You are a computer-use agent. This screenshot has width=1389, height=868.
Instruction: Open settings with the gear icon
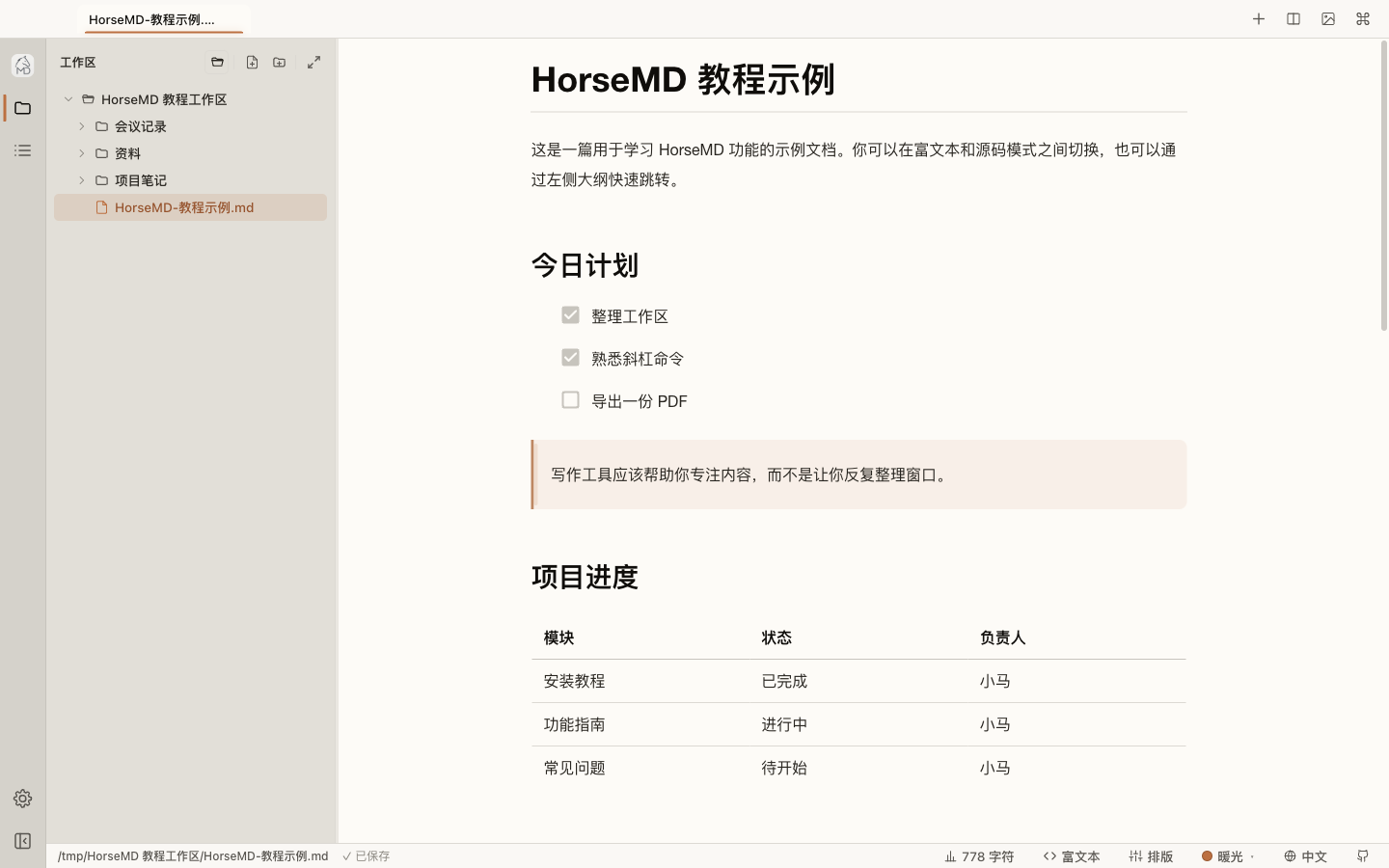click(23, 799)
